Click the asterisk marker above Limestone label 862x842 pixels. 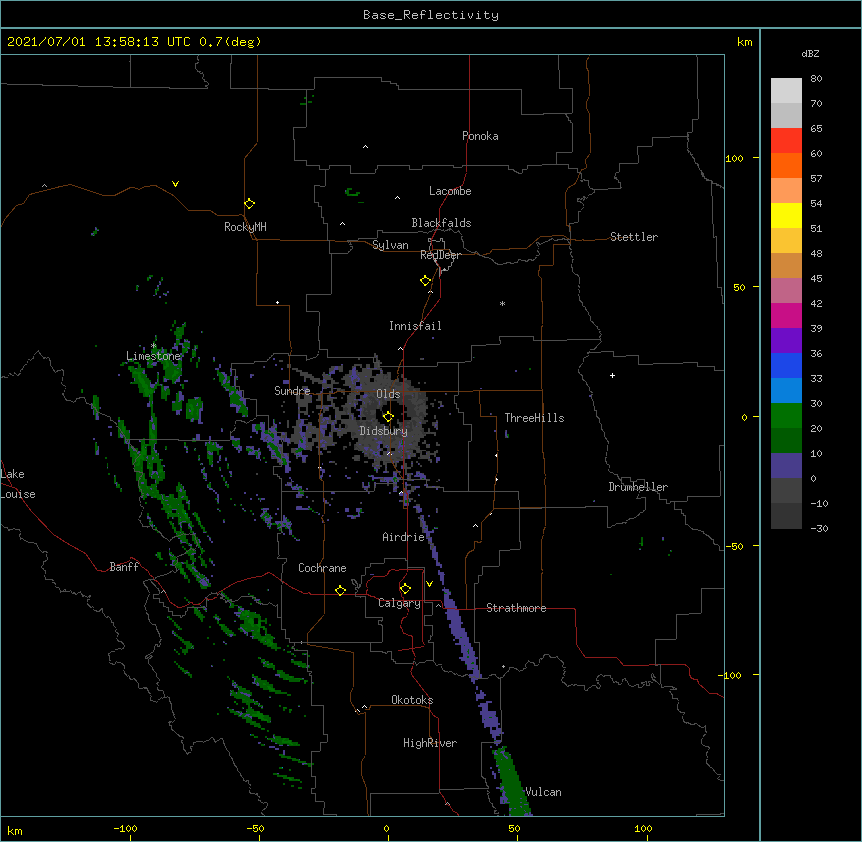coord(153,346)
